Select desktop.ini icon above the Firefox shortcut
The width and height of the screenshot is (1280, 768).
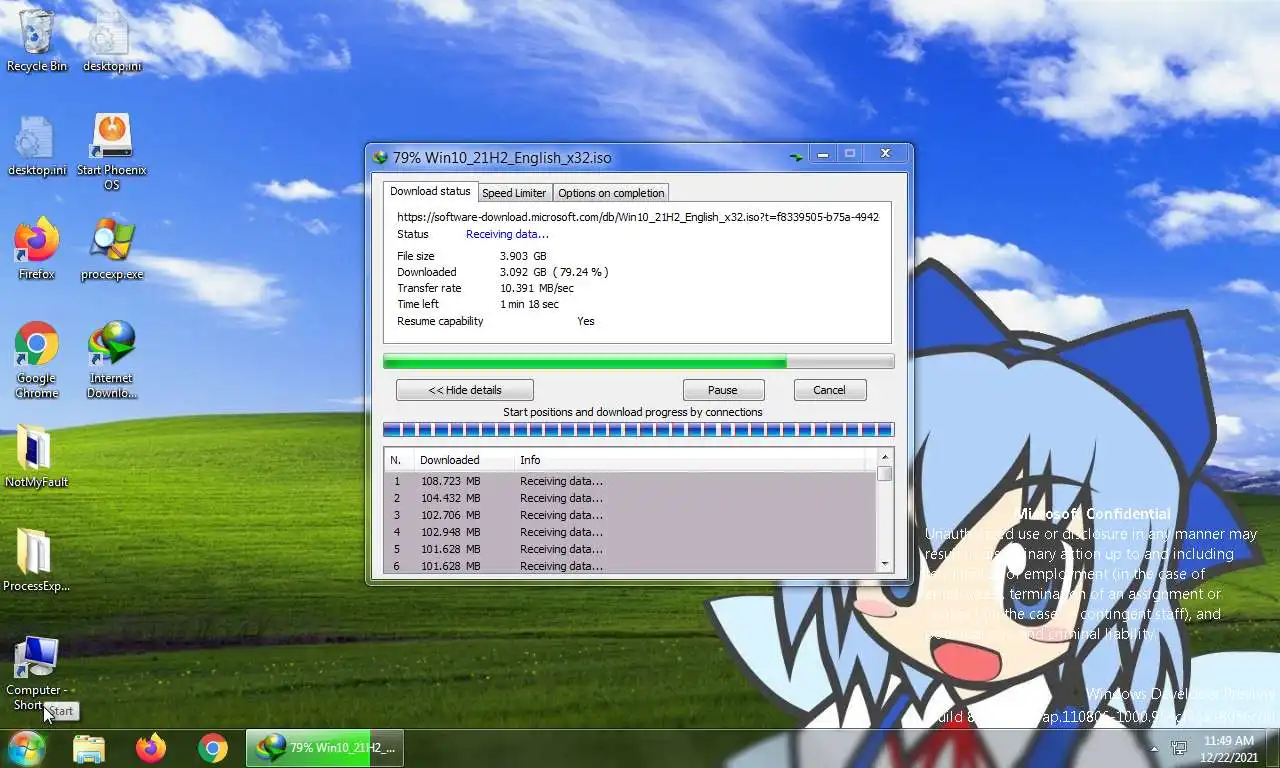coord(36,145)
